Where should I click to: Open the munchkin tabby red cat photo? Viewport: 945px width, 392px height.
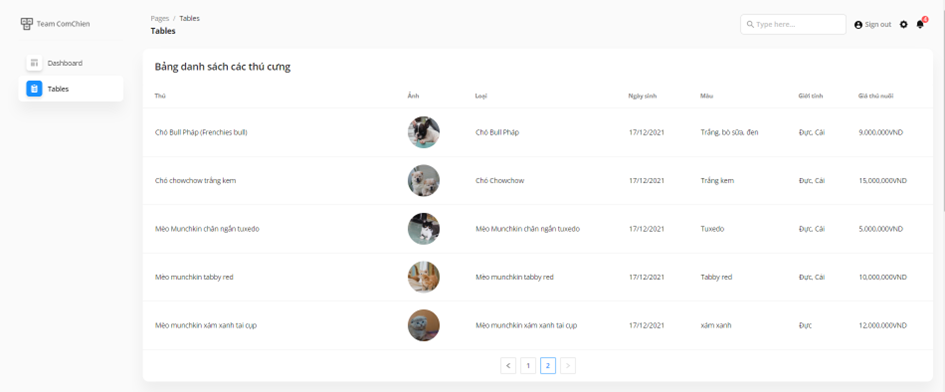pyautogui.click(x=424, y=277)
